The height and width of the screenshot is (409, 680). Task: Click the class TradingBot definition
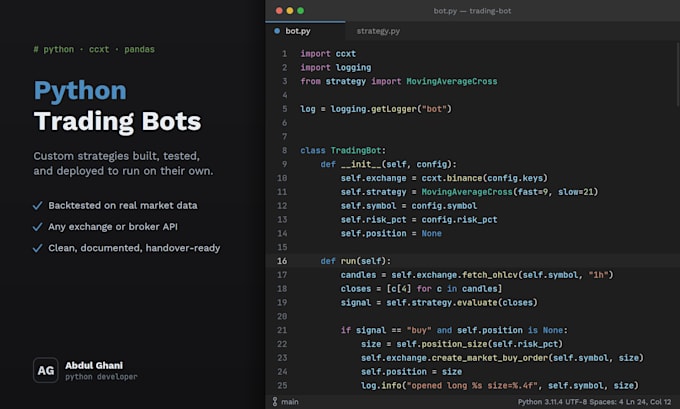tap(343, 150)
